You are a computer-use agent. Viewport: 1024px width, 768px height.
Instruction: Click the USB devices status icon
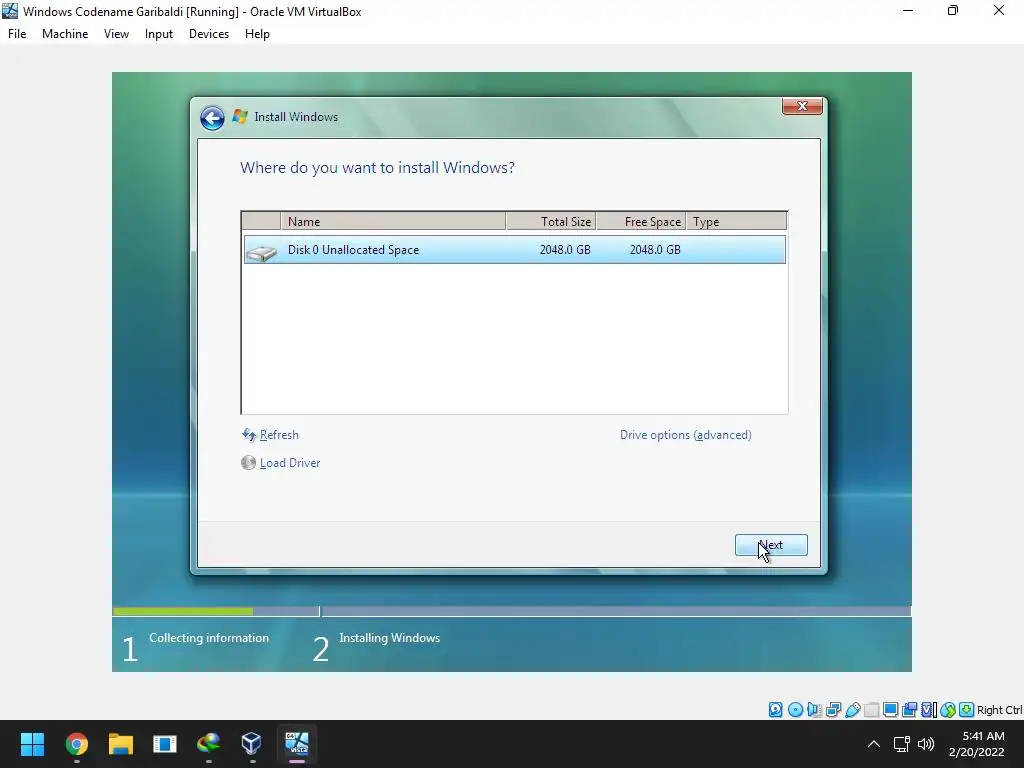pyautogui.click(x=852, y=710)
